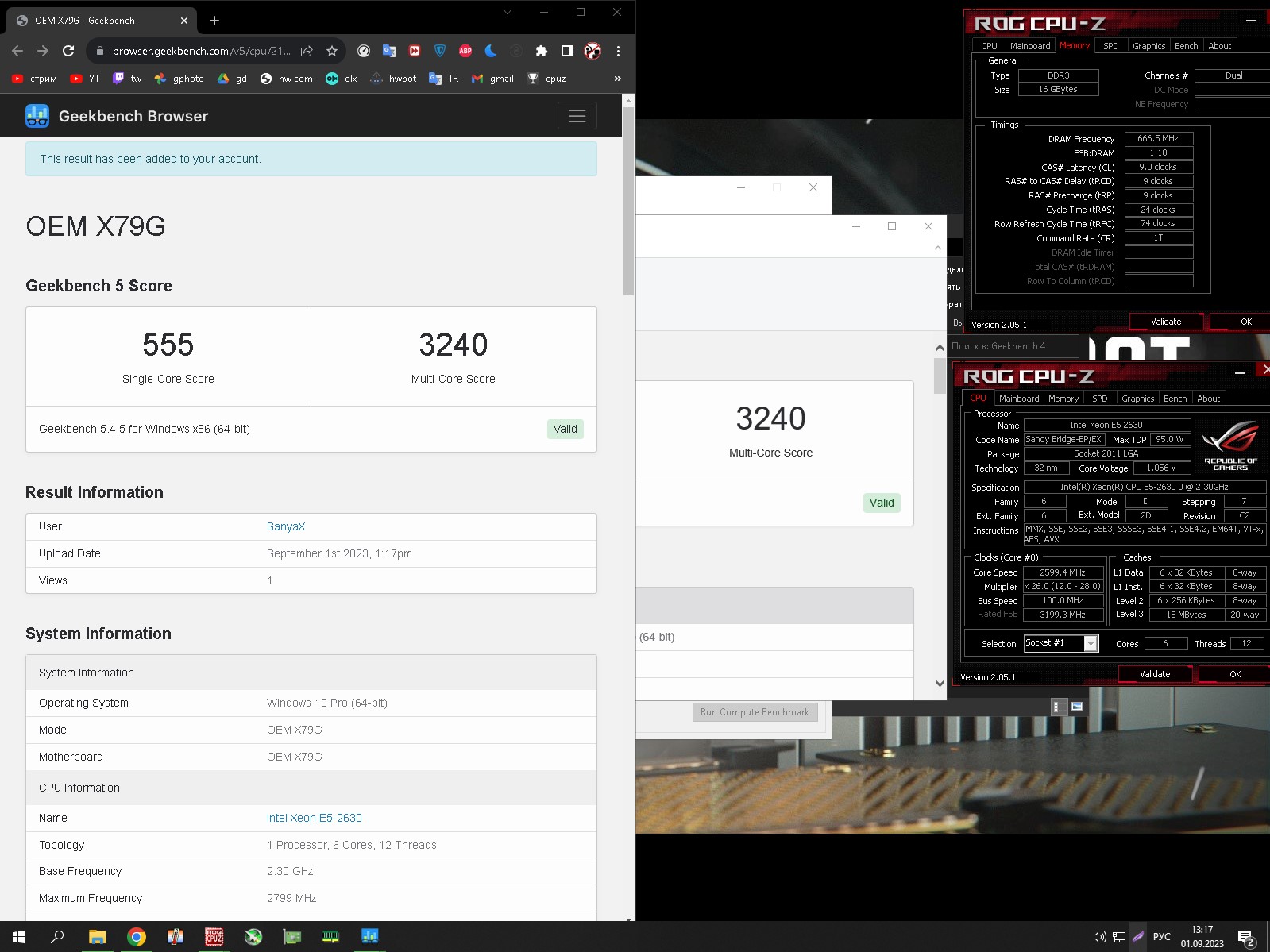The height and width of the screenshot is (952, 1270).
Task: Open About tab in lower CPU-Z window
Action: click(1209, 399)
